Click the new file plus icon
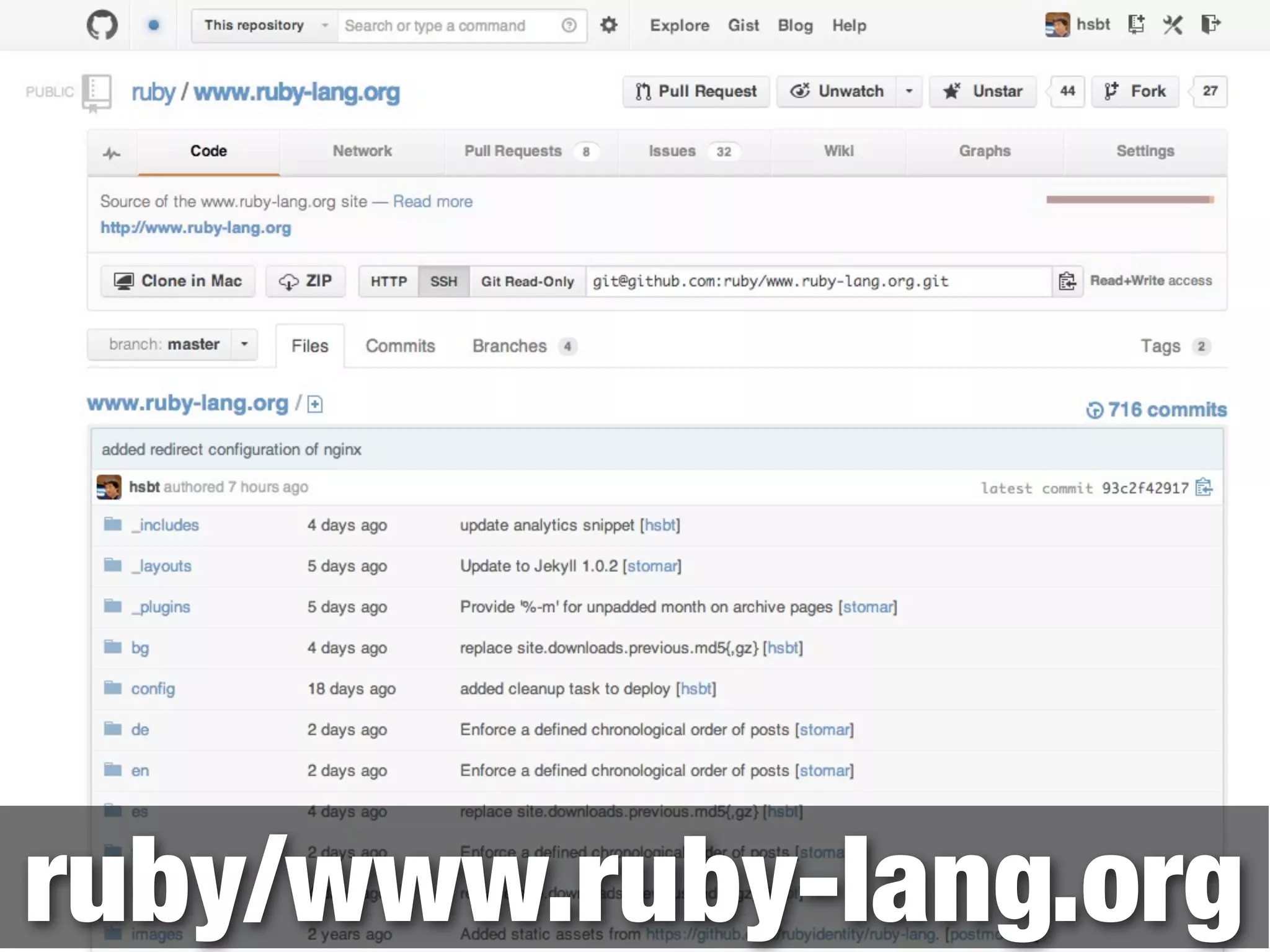This screenshot has height=952, width=1270. [315, 405]
